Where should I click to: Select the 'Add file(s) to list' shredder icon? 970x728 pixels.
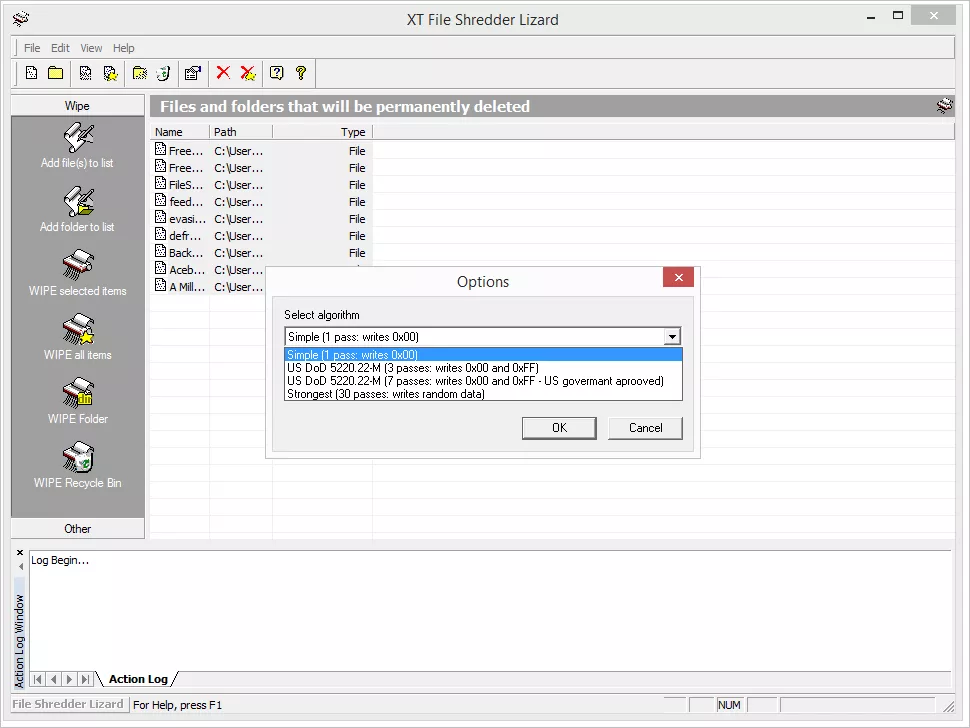77,140
